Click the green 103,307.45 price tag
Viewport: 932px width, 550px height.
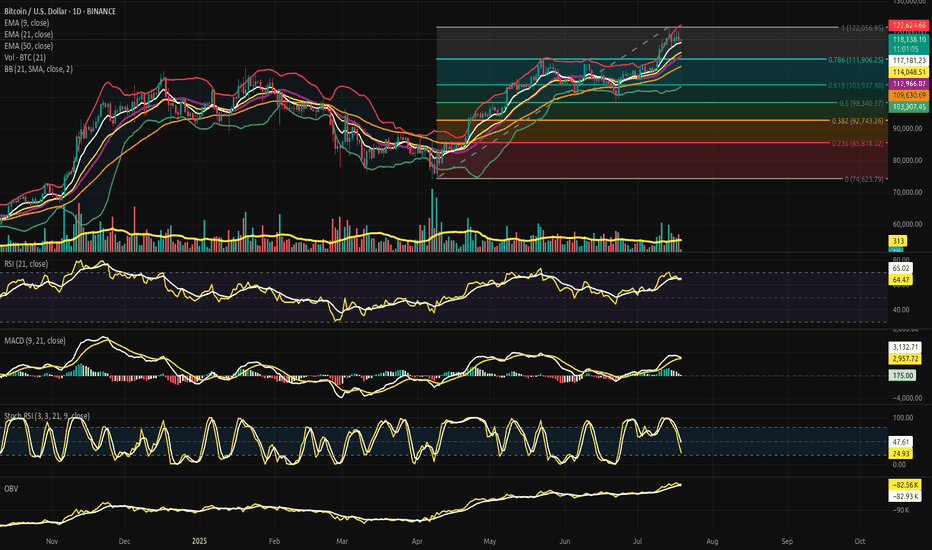909,107
